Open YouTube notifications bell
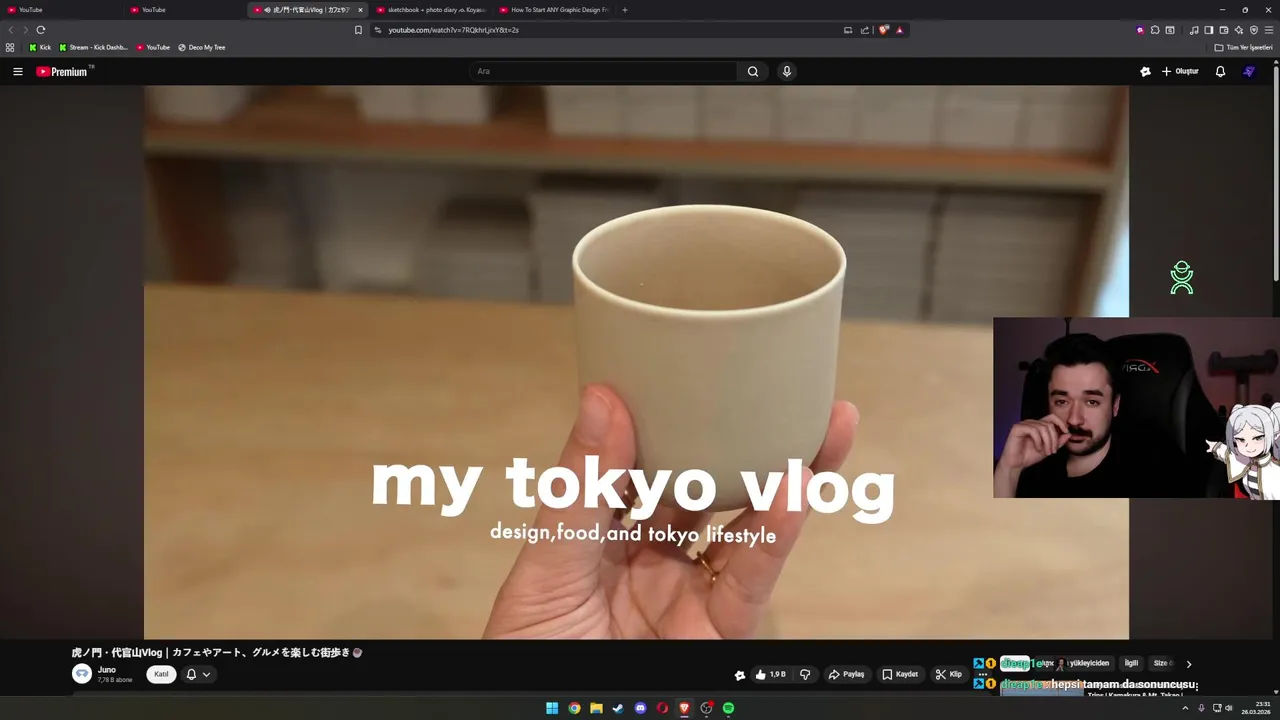This screenshot has width=1280, height=720. tap(1220, 71)
